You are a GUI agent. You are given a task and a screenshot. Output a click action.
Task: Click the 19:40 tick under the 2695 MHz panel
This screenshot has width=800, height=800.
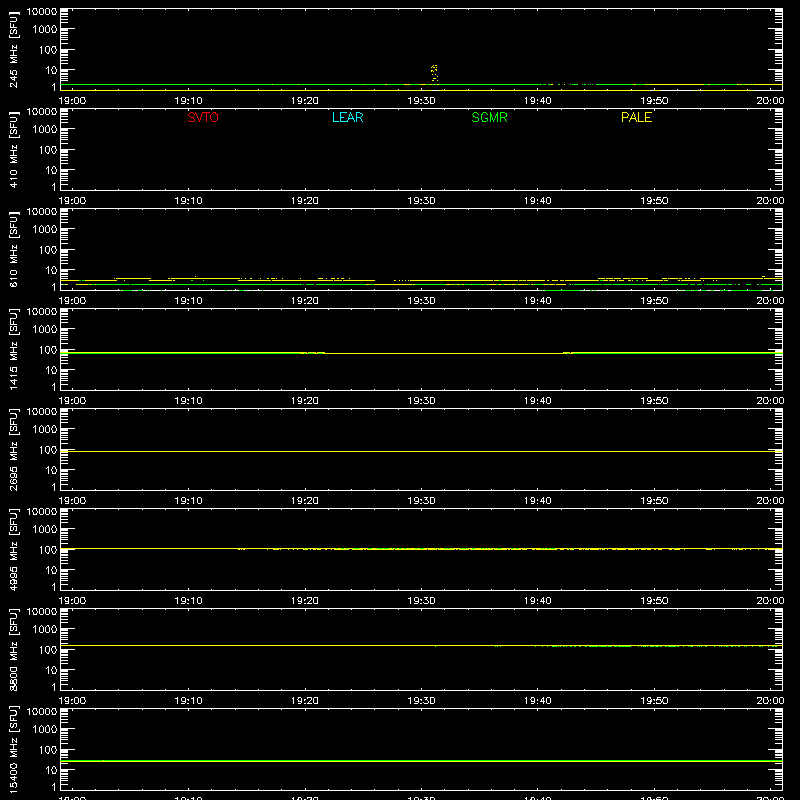coord(538,501)
